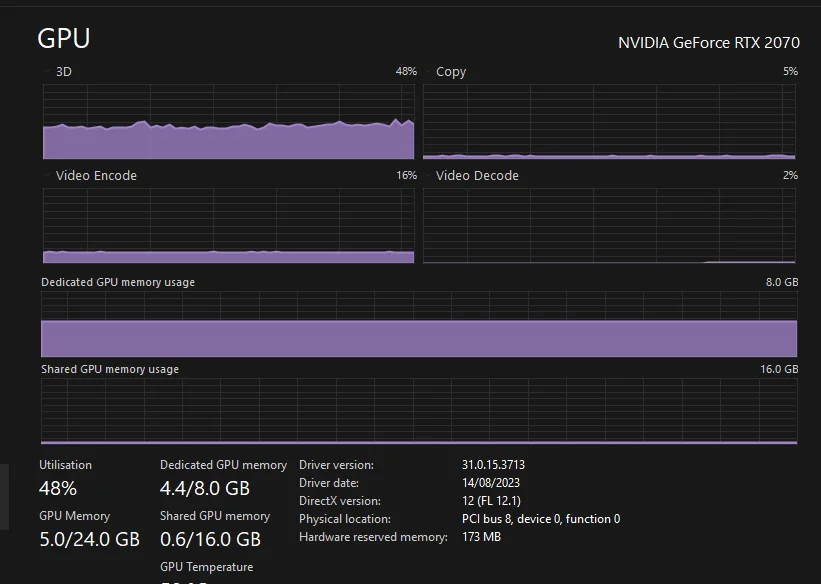821x584 pixels.
Task: Click the Copy utilisation graph
Action: [609, 122]
